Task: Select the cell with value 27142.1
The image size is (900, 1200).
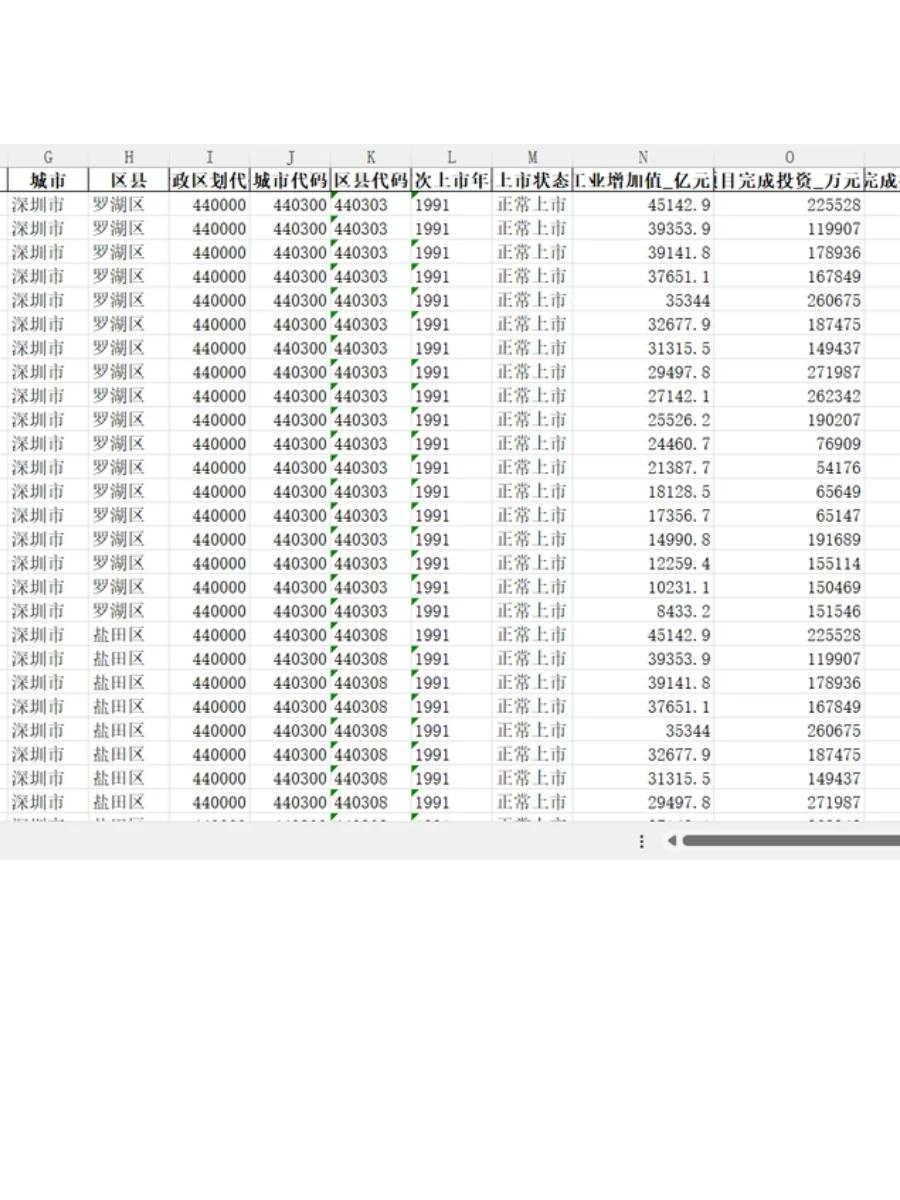Action: [x=643, y=396]
